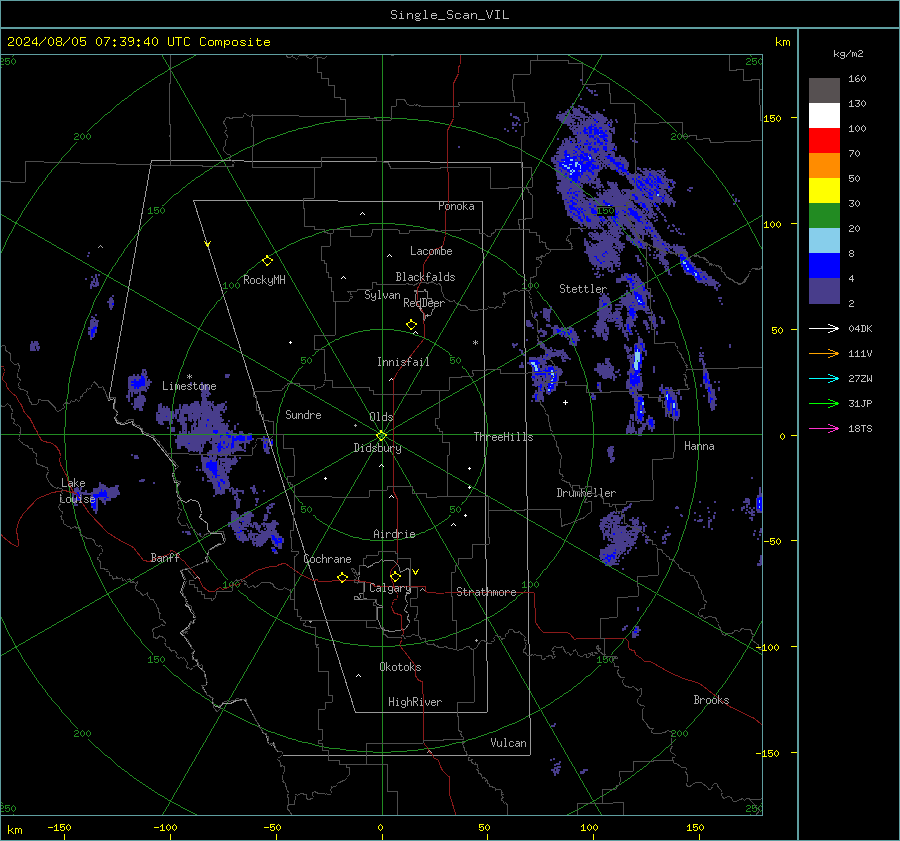Click the asterisk marker above Limestone
Viewport: 900px width, 841px height.
(x=189, y=377)
